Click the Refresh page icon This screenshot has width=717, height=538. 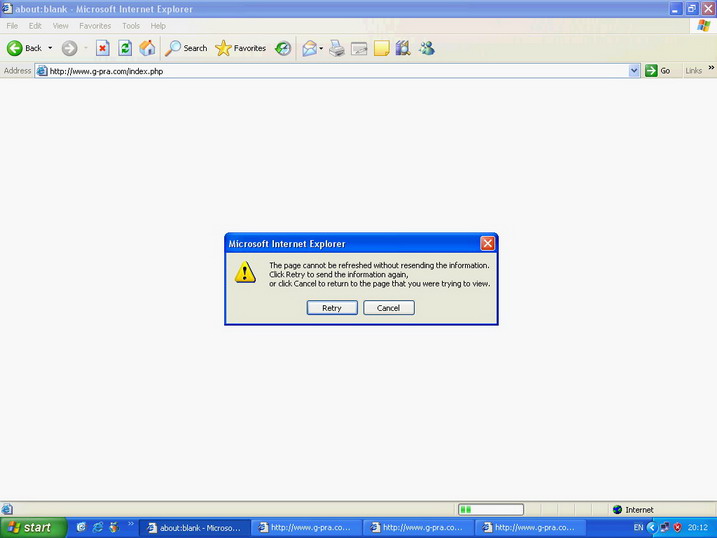pos(125,48)
